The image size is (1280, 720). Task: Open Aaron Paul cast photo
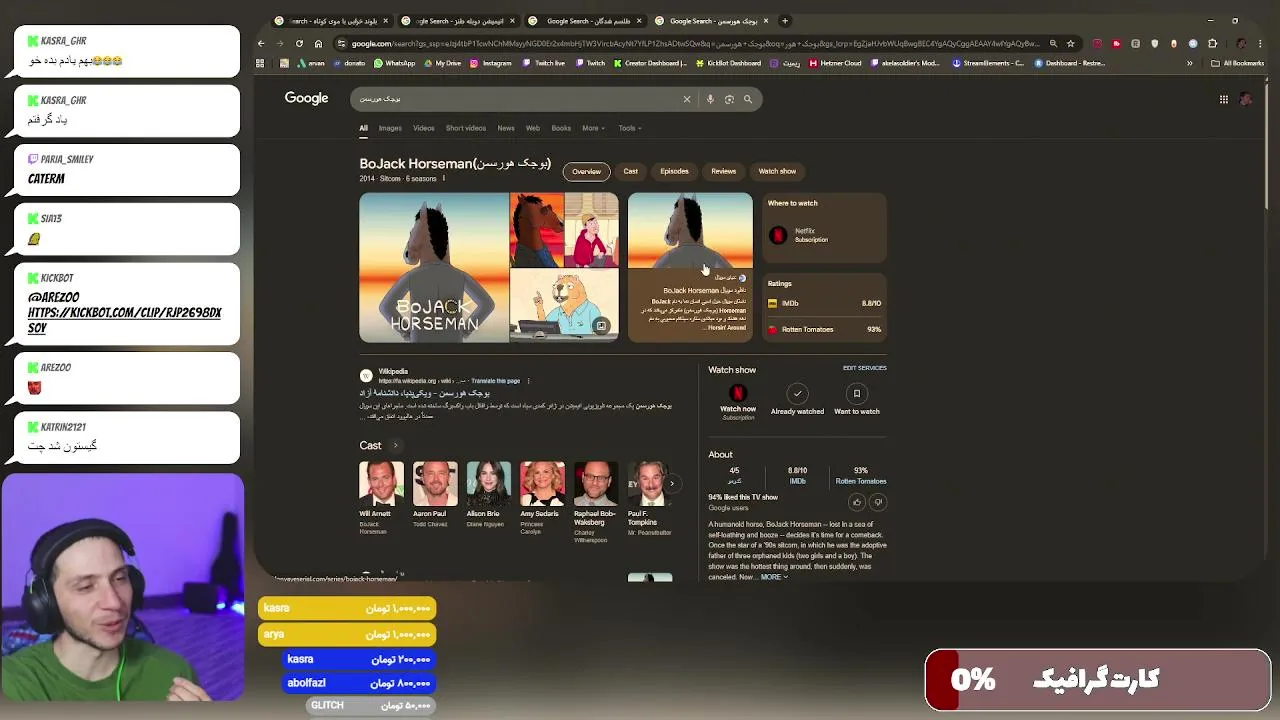[435, 483]
